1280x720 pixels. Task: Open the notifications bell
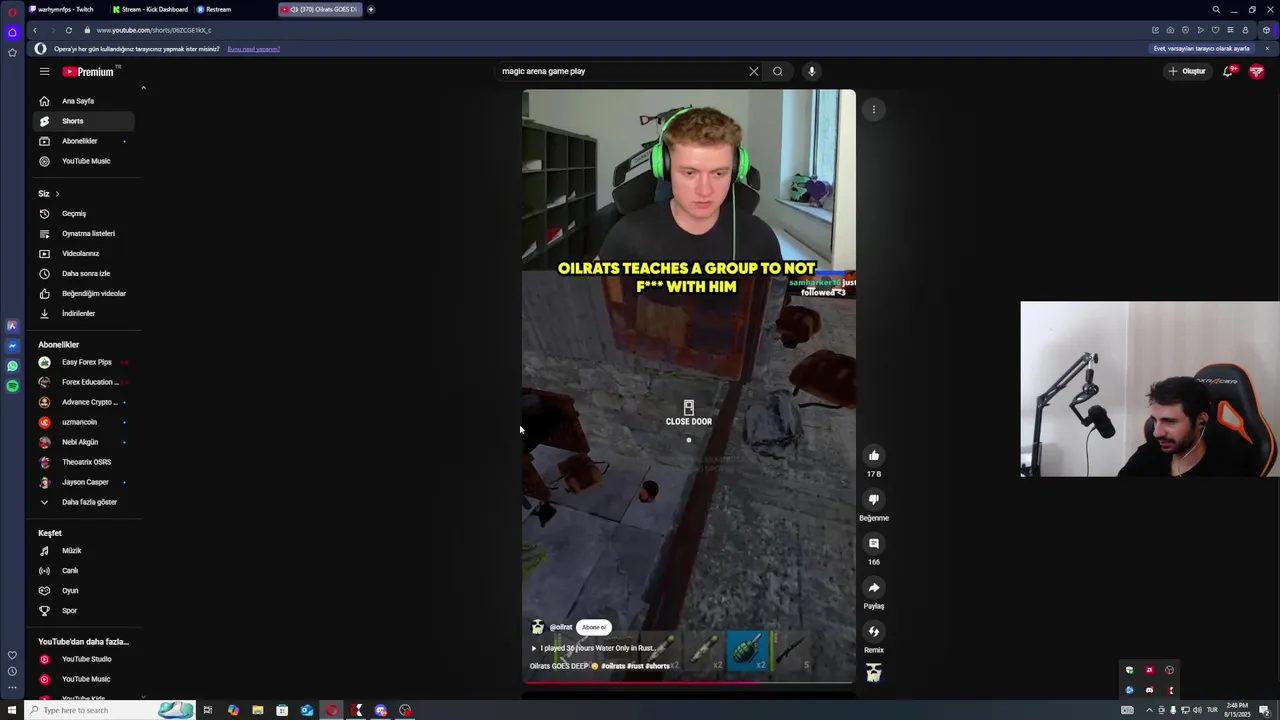pos(1229,71)
